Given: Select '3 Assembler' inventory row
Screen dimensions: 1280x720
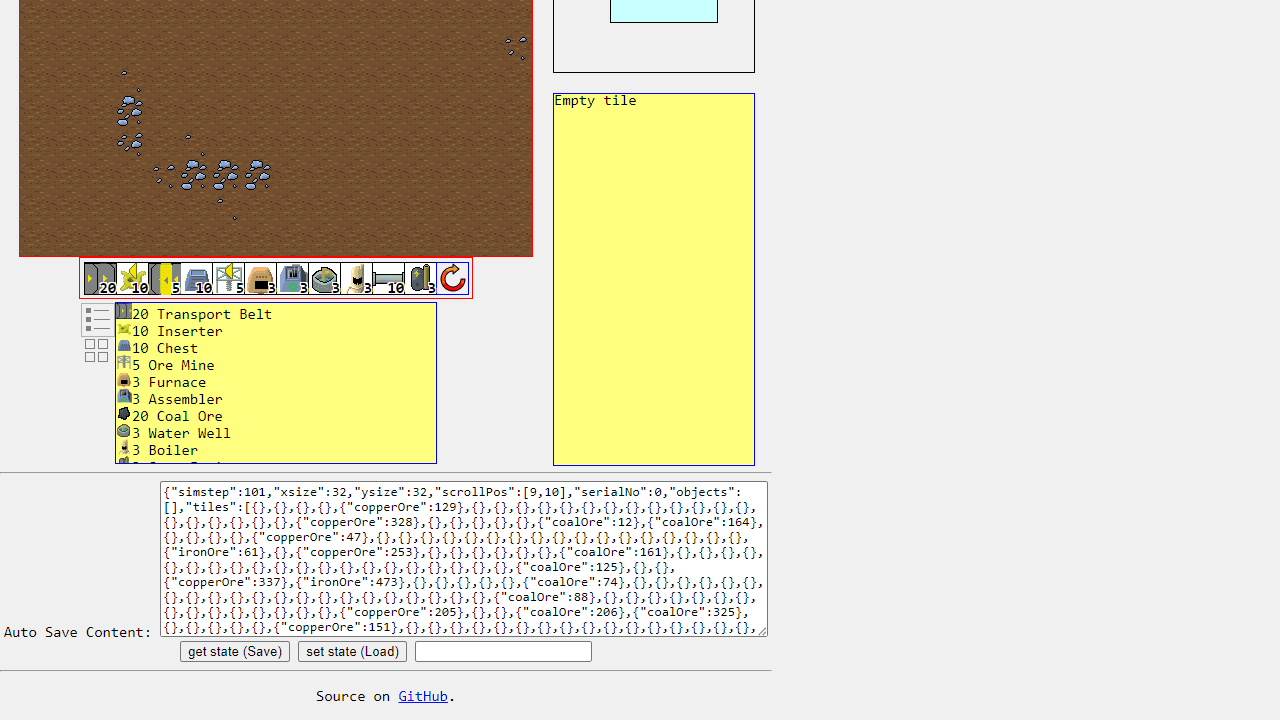Looking at the screenshot, I should coord(275,398).
